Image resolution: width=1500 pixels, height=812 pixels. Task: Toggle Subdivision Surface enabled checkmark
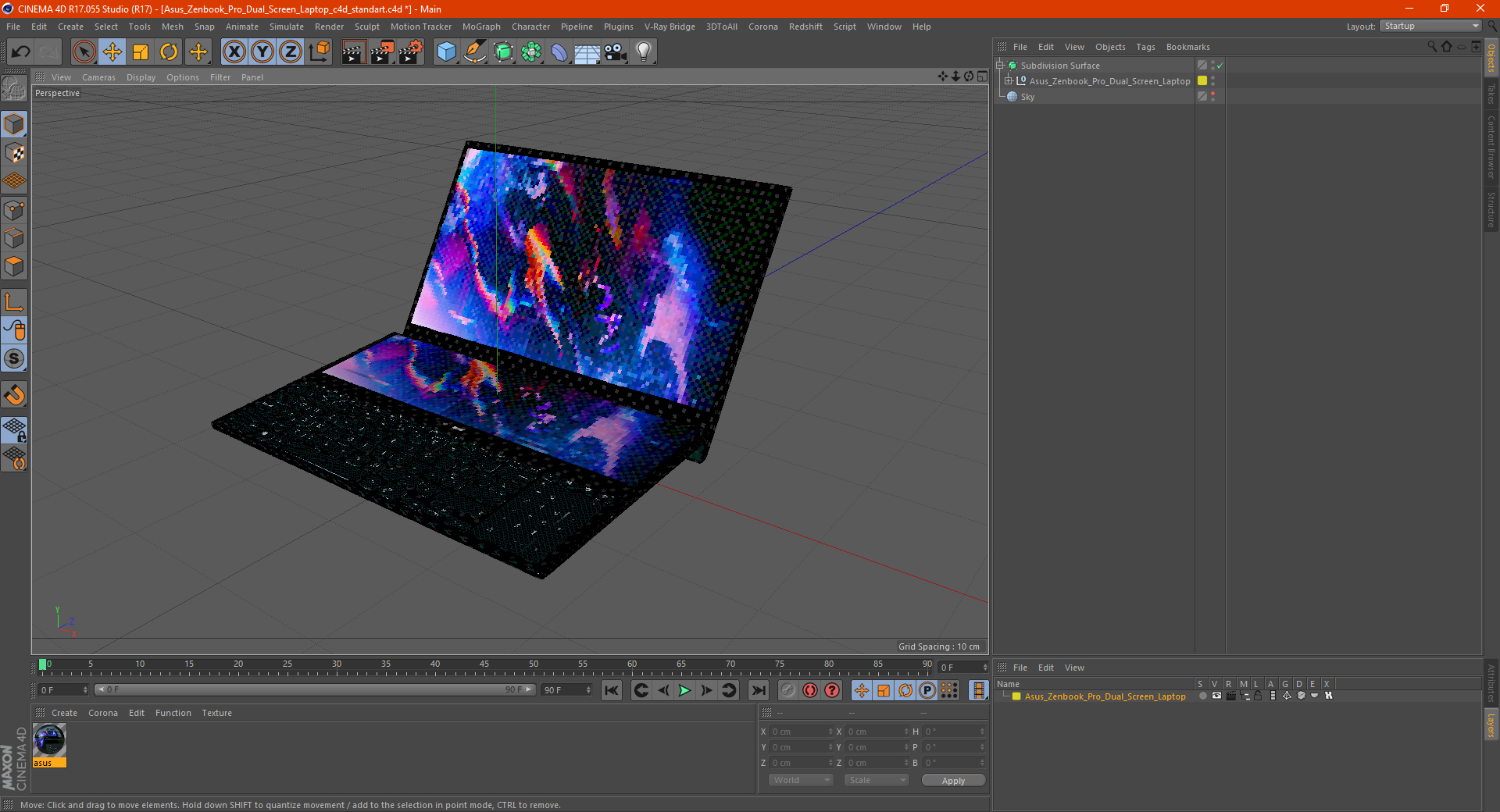click(1219, 66)
